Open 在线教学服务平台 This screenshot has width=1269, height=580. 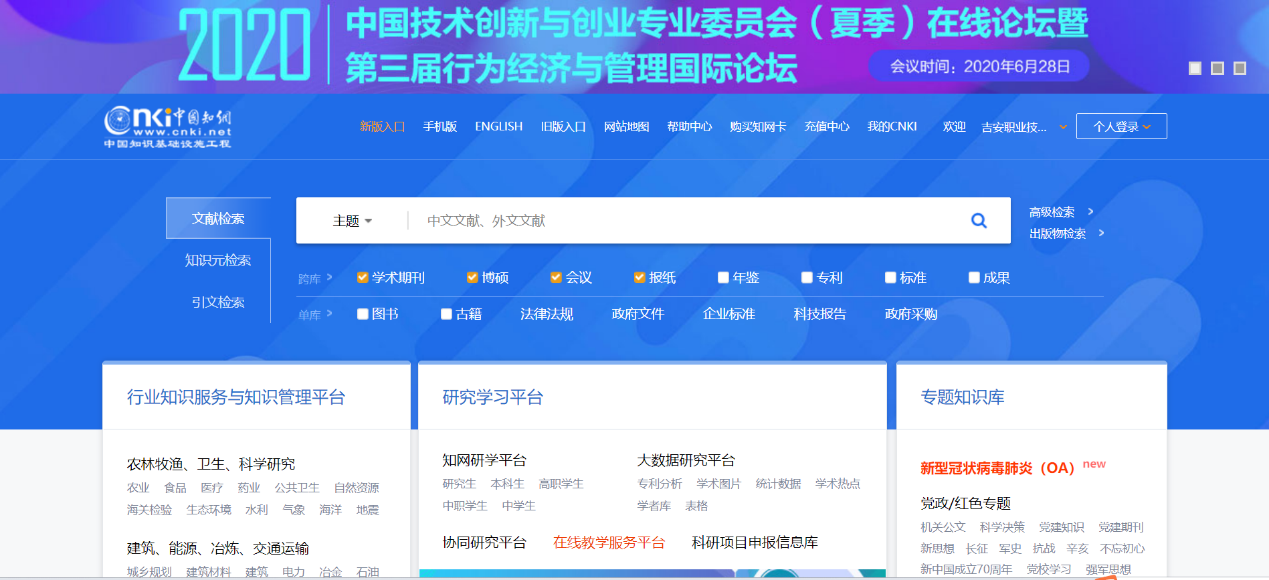point(609,542)
